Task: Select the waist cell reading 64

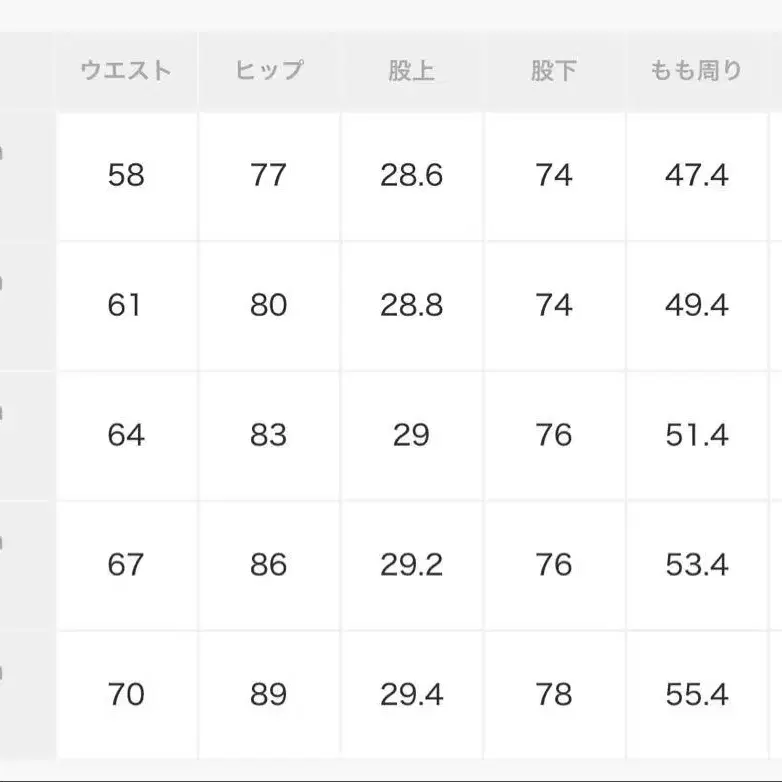Action: pyautogui.click(x=126, y=435)
